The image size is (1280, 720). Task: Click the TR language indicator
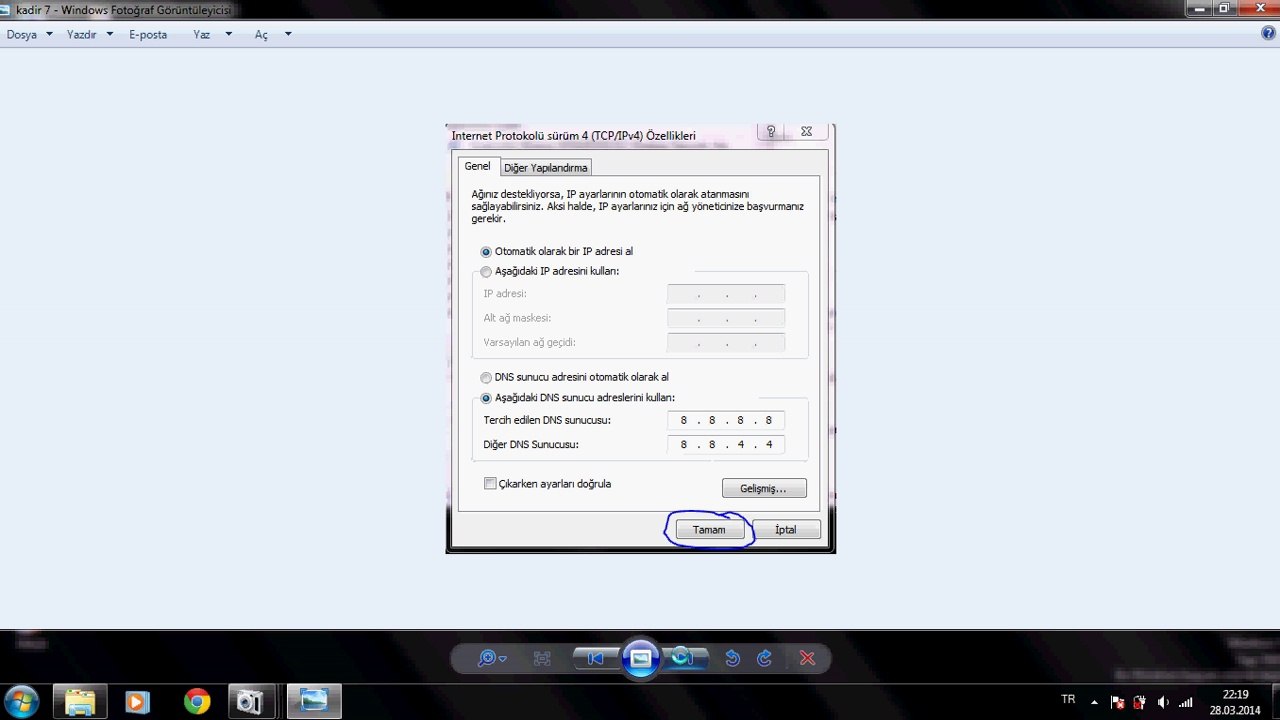coord(1068,700)
